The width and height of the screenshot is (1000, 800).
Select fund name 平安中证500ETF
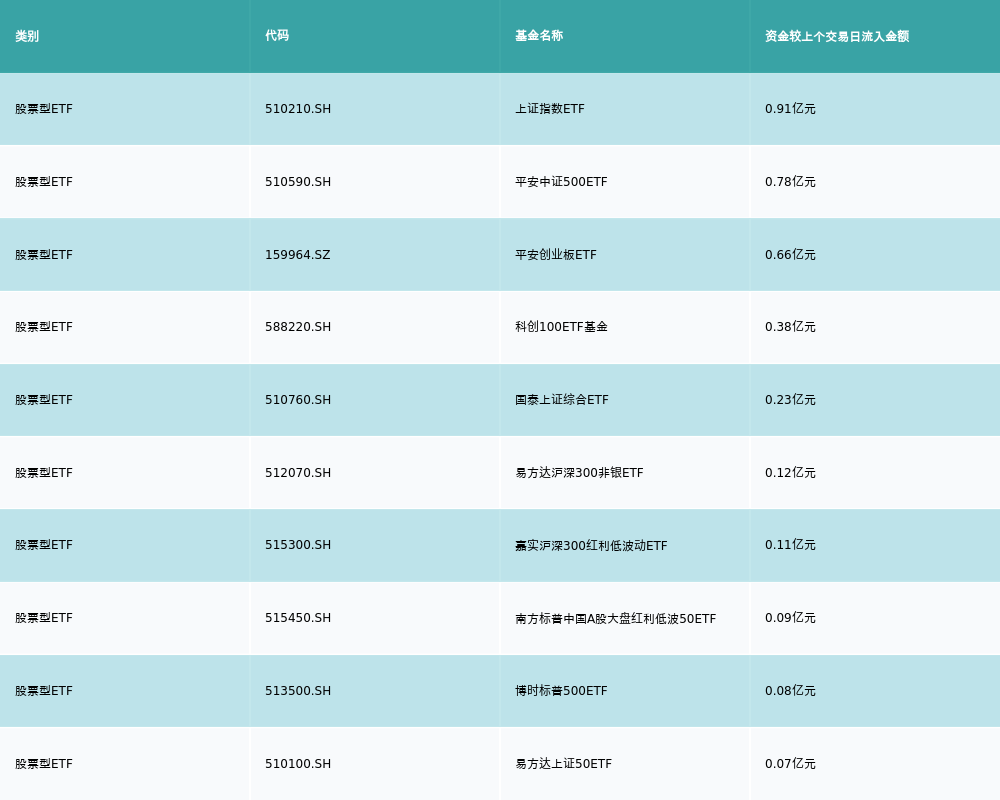(x=561, y=182)
